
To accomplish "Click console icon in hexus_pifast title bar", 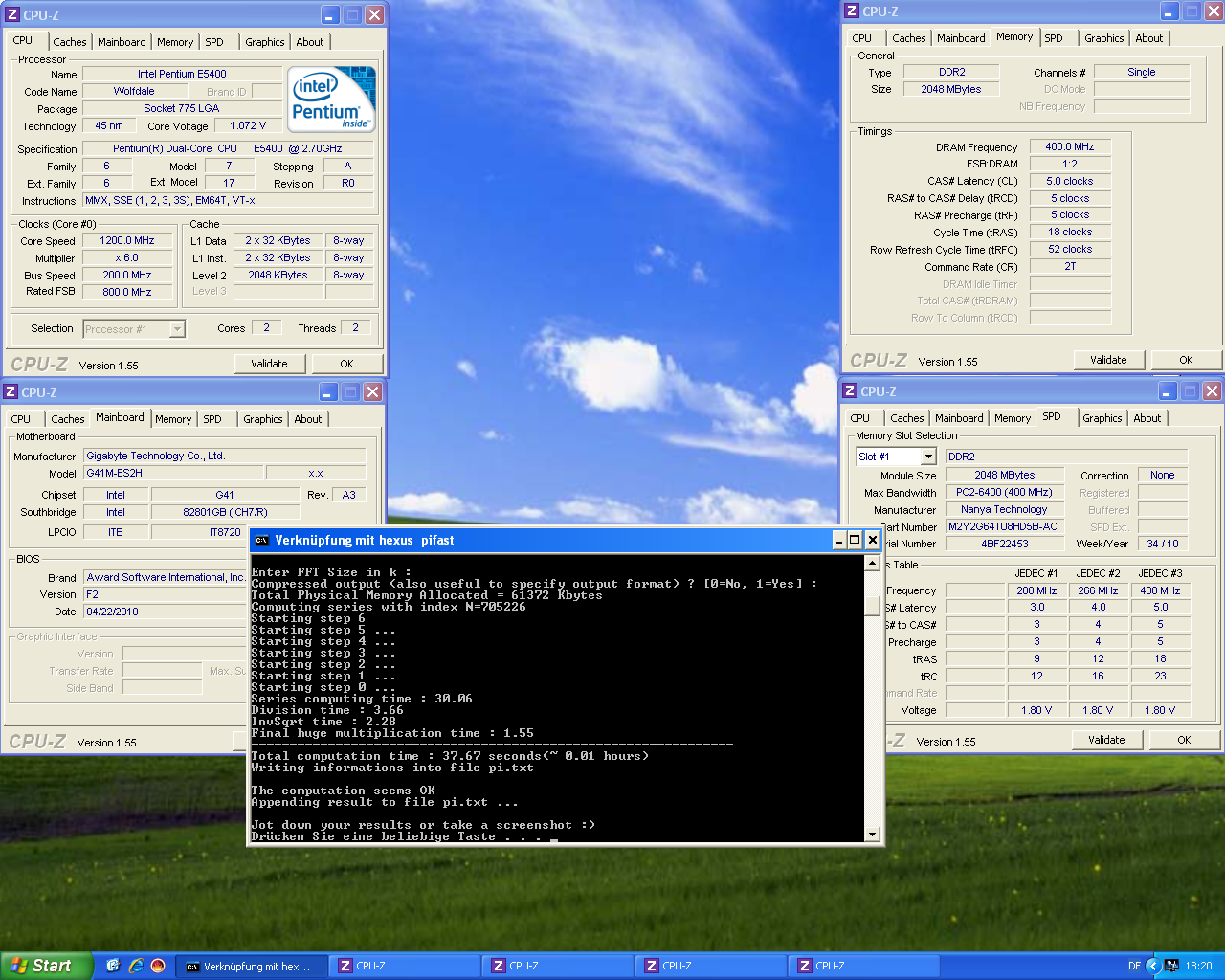I will [x=262, y=540].
